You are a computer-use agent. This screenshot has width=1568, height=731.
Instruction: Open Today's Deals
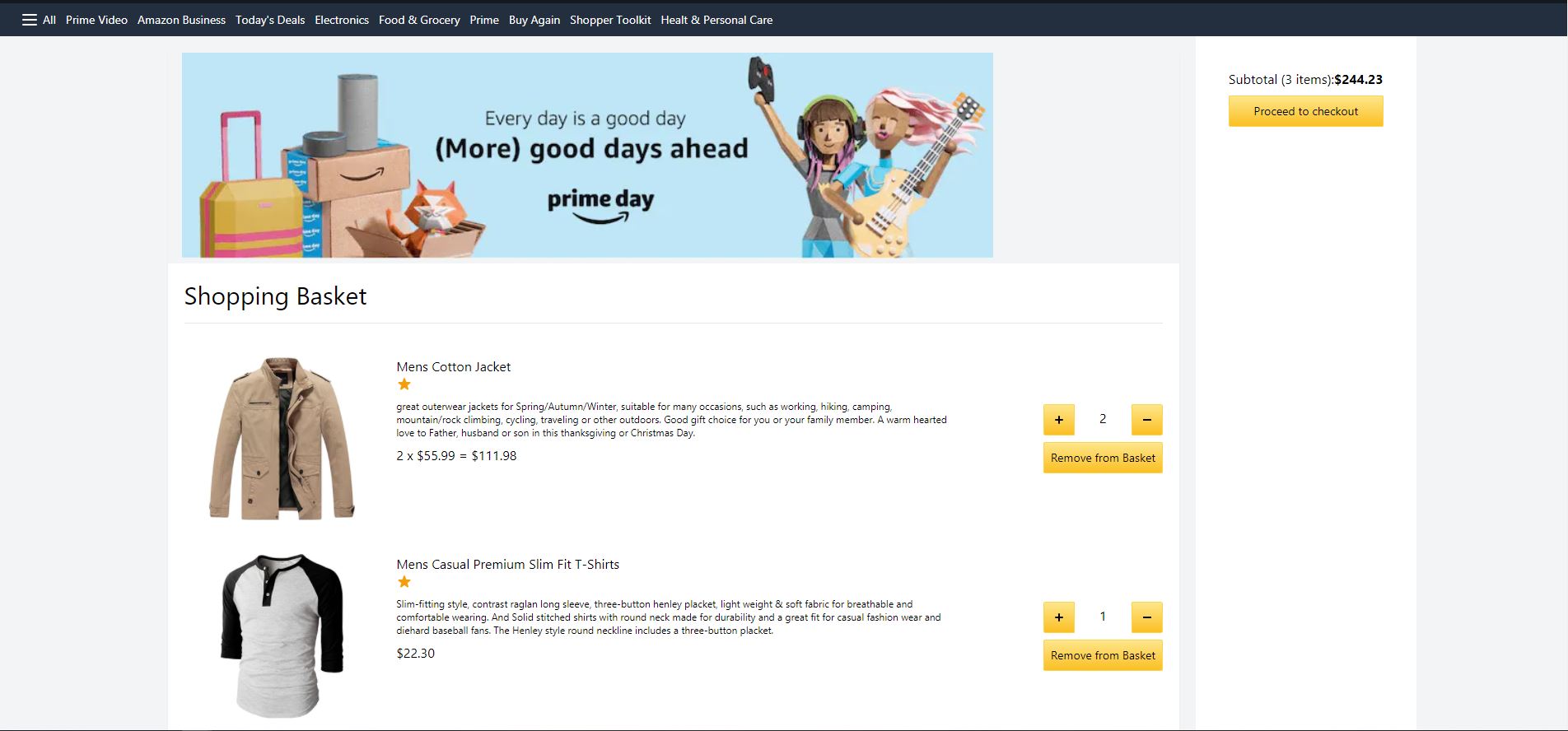click(270, 20)
